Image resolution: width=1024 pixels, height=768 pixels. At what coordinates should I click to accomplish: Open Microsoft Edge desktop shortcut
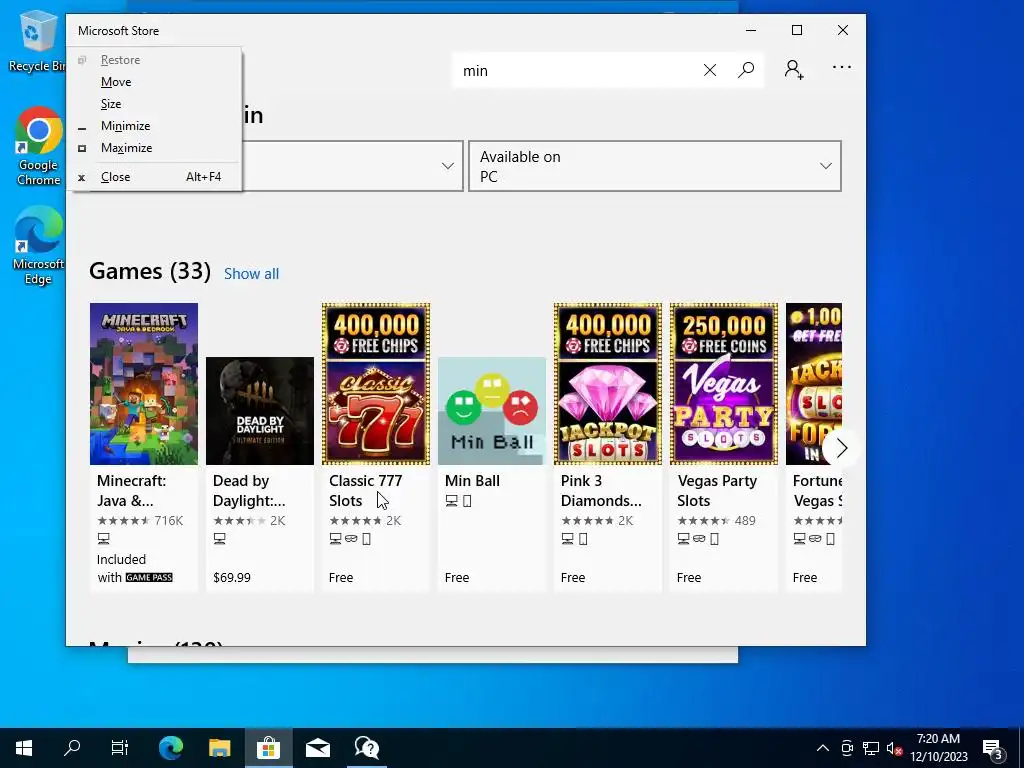coord(39,245)
